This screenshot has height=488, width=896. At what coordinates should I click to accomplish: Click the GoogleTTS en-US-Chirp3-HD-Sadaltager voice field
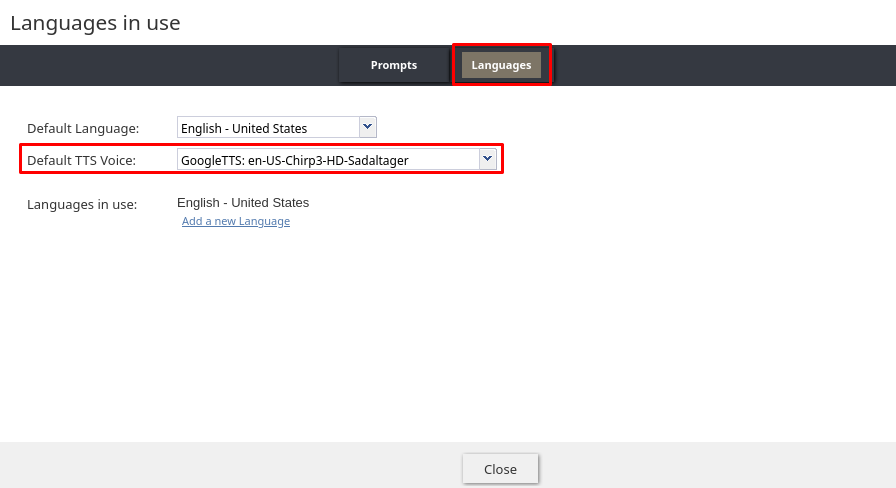click(327, 159)
